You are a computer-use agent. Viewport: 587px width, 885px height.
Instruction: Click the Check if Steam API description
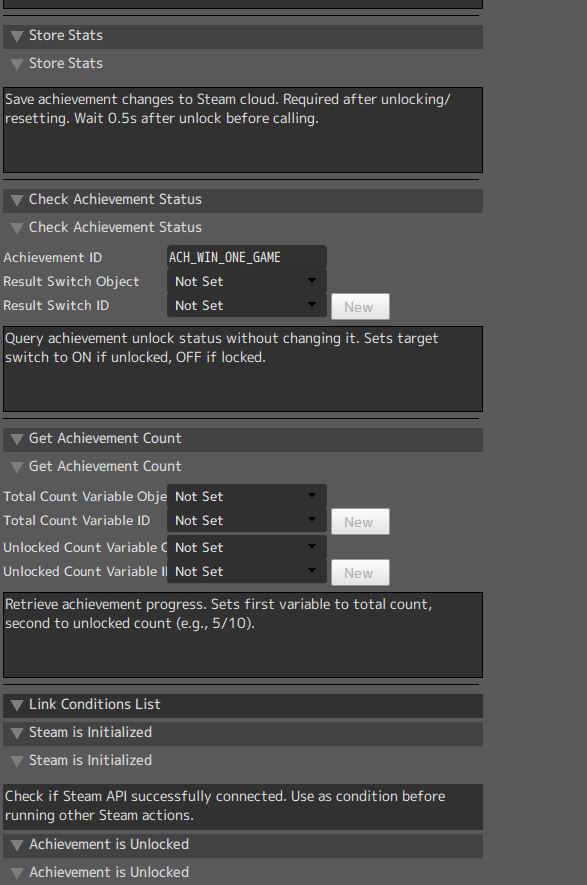243,806
